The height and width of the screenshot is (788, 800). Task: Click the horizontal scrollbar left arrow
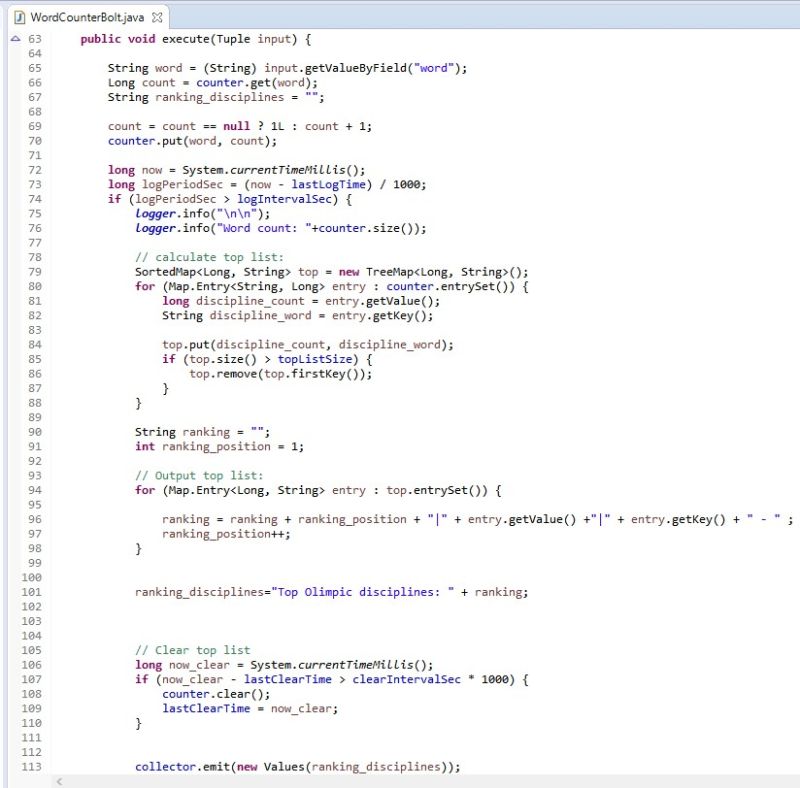[x=59, y=781]
